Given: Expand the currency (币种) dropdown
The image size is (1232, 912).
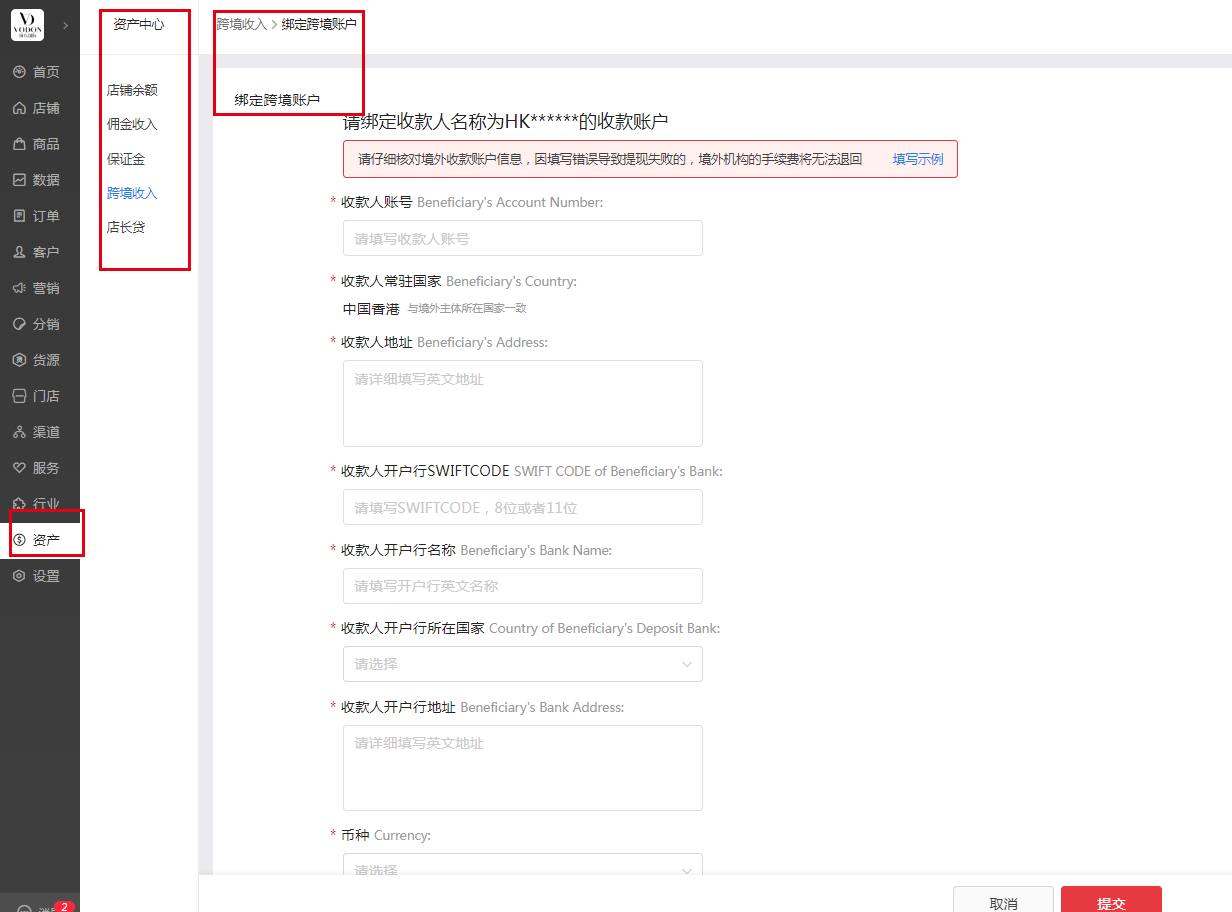Looking at the screenshot, I should (522, 868).
